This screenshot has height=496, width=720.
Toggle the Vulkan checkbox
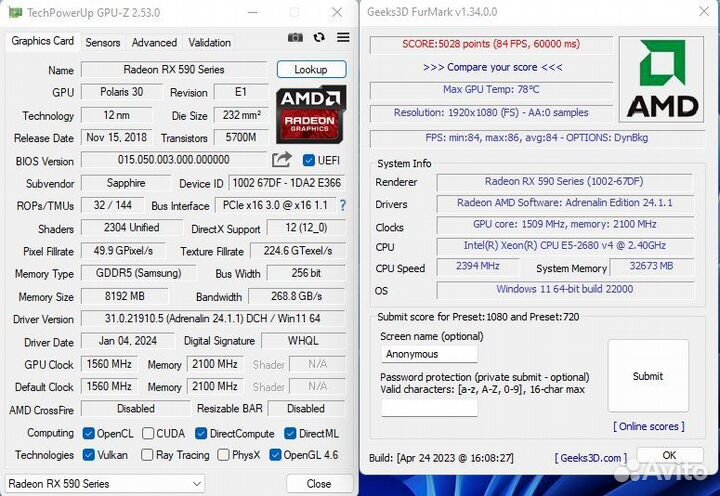90,455
